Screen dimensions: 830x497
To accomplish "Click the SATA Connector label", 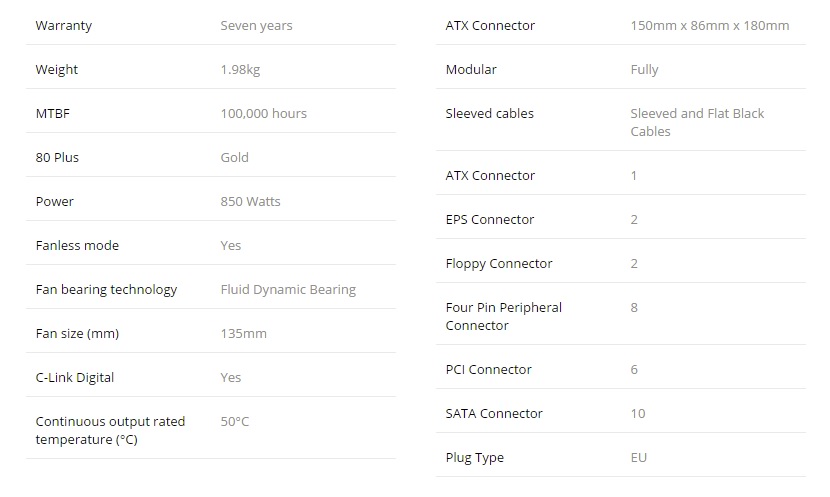I will (x=494, y=414).
